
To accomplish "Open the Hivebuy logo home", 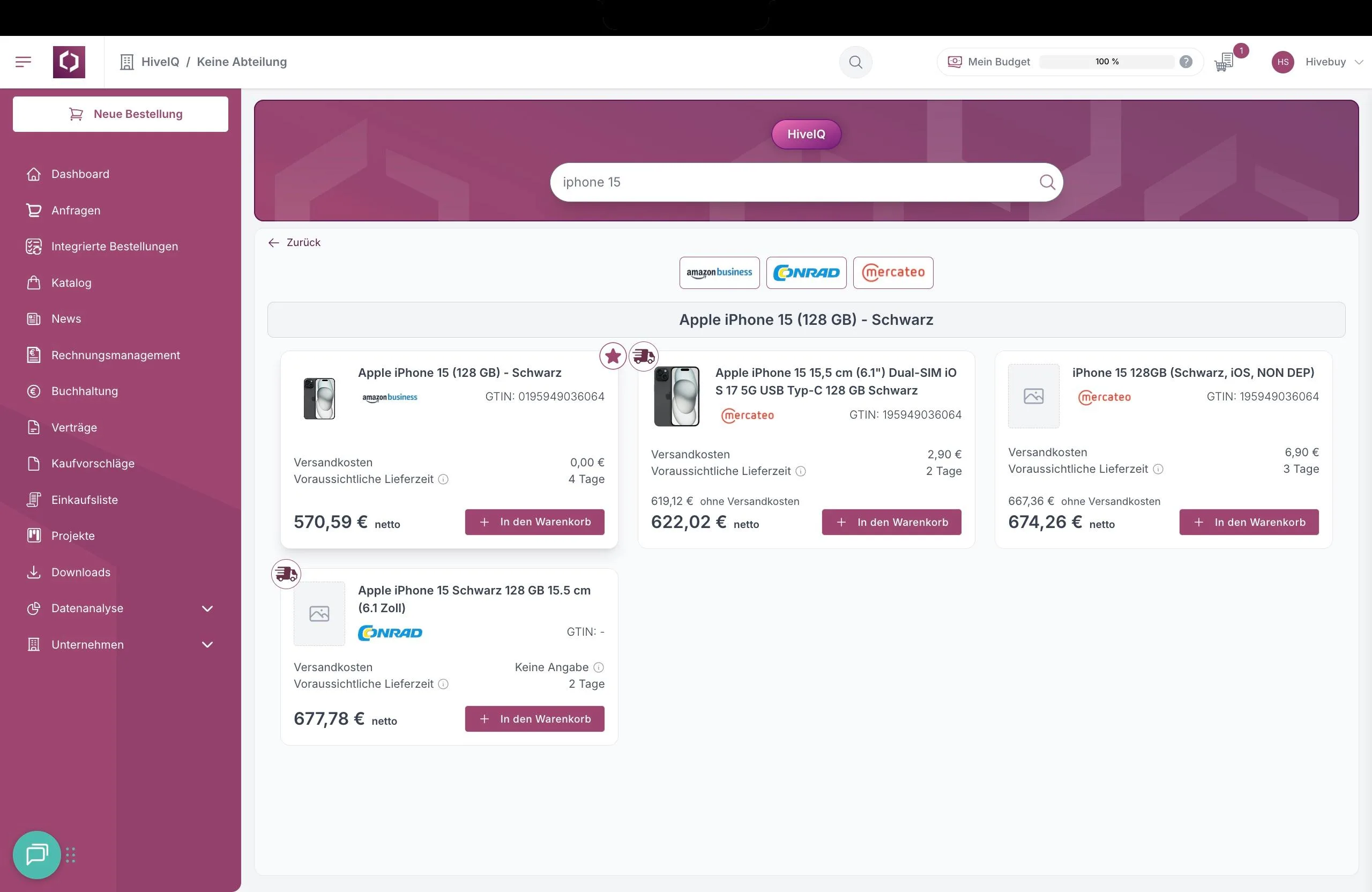I will click(x=69, y=62).
